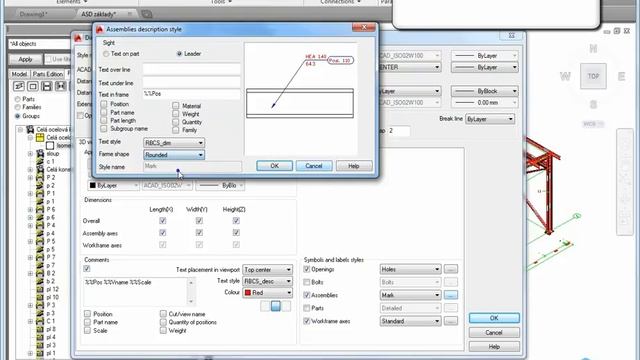Click the browse button next to Workframe axes Standard
The height and width of the screenshot is (360, 640).
coord(451,321)
